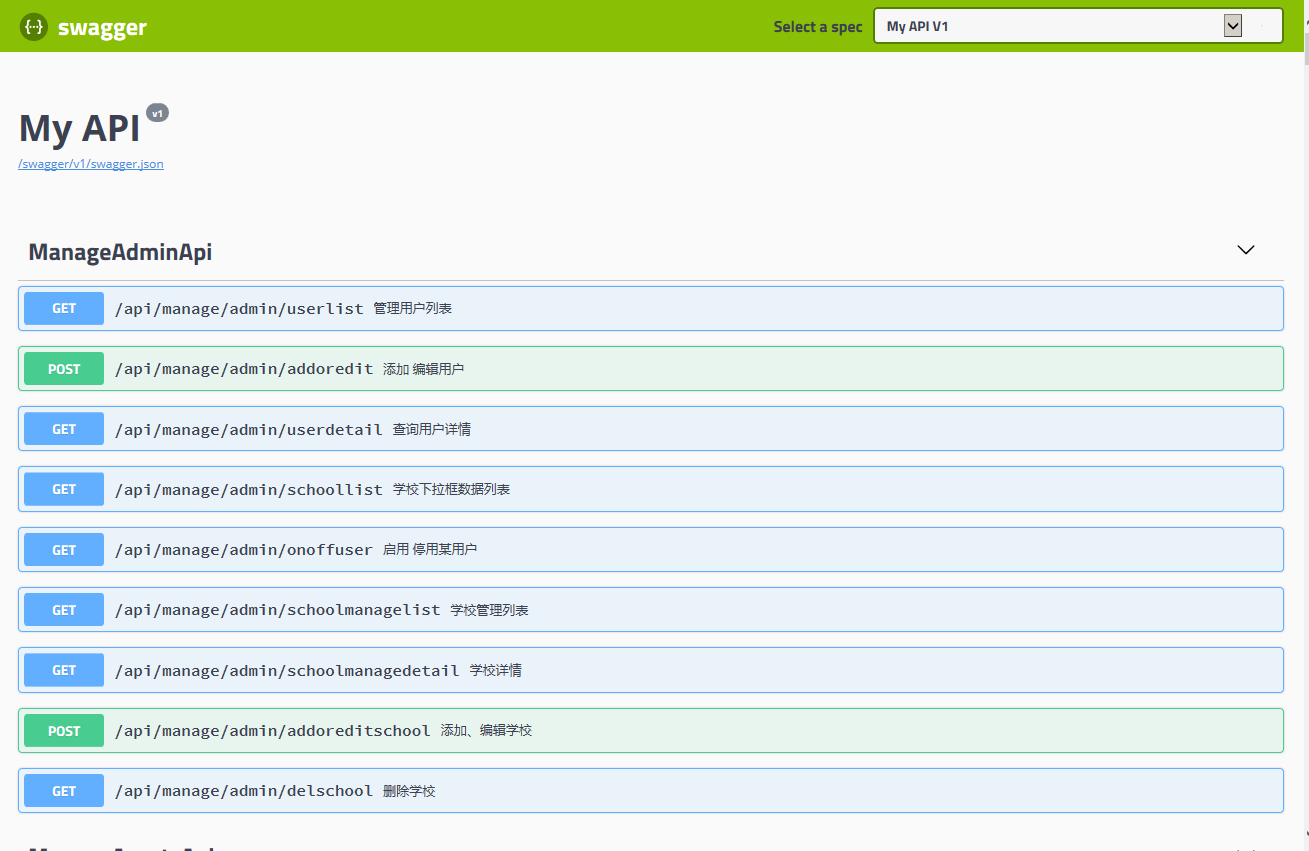The image size is (1309, 851).
Task: Click the spec dropdown arrow button
Action: (1233, 26)
